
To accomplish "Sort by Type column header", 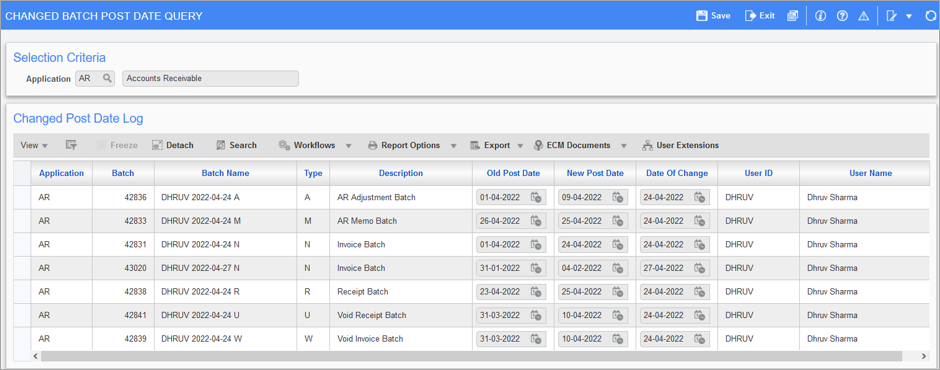I will tap(313, 173).
